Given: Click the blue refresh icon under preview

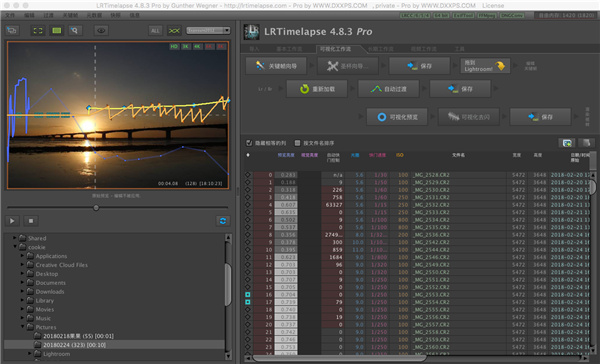Looking at the screenshot, I should click(x=223, y=221).
